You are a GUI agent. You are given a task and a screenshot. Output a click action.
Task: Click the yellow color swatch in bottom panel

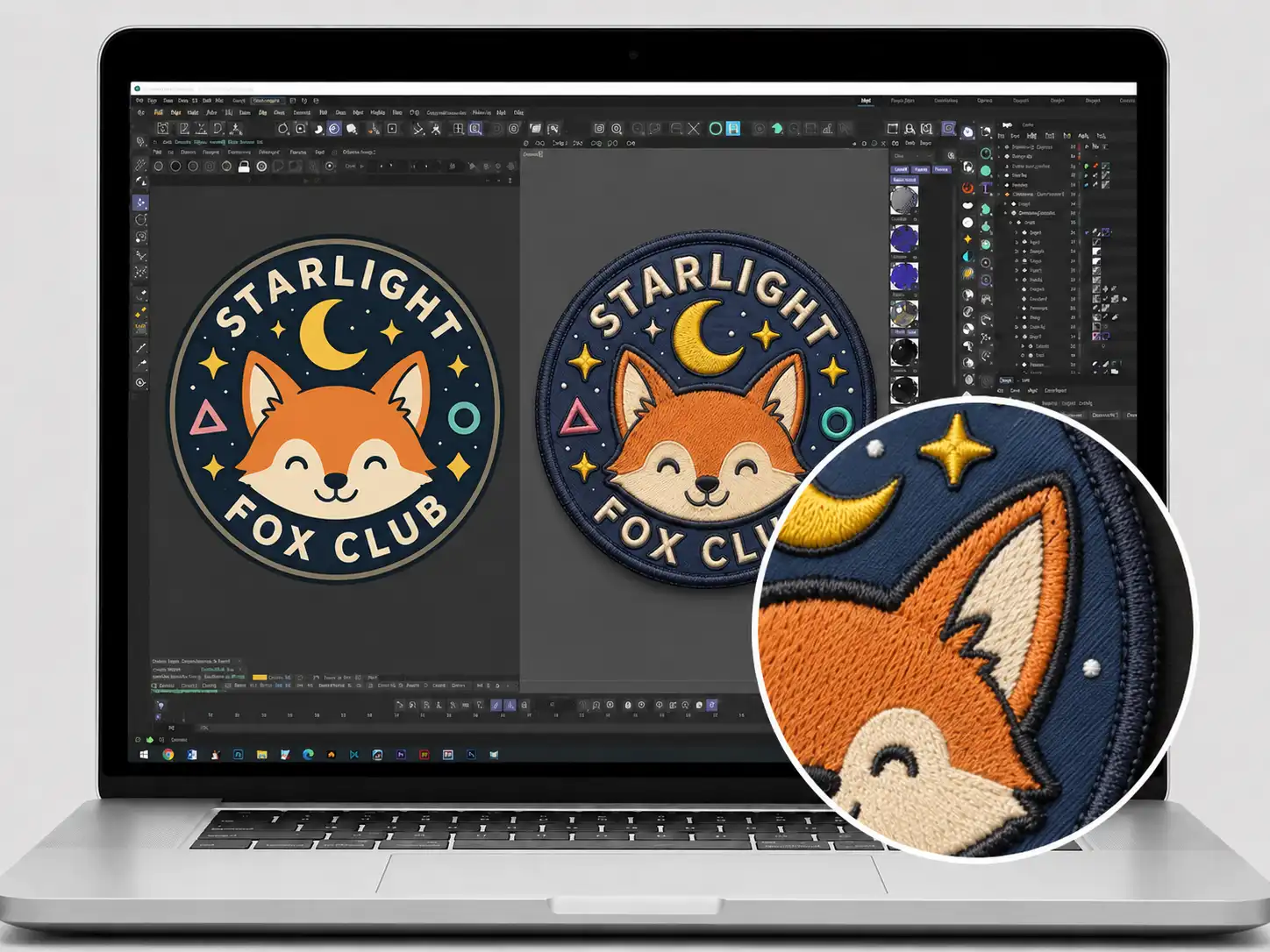tap(260, 677)
